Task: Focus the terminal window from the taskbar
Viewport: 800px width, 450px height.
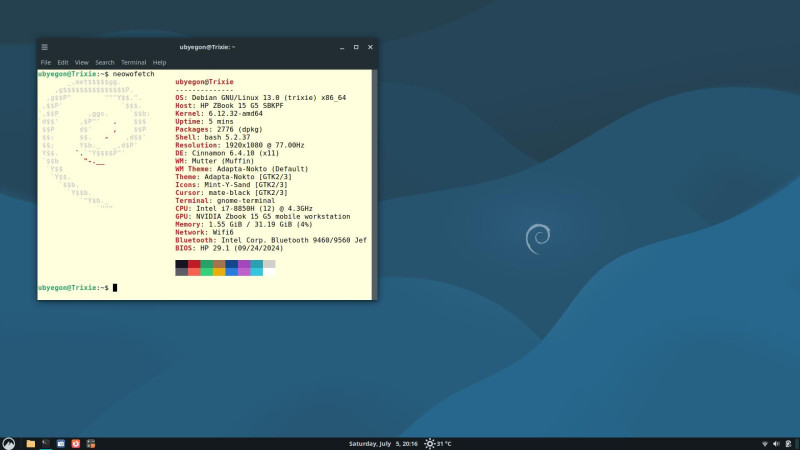Action: pos(45,444)
